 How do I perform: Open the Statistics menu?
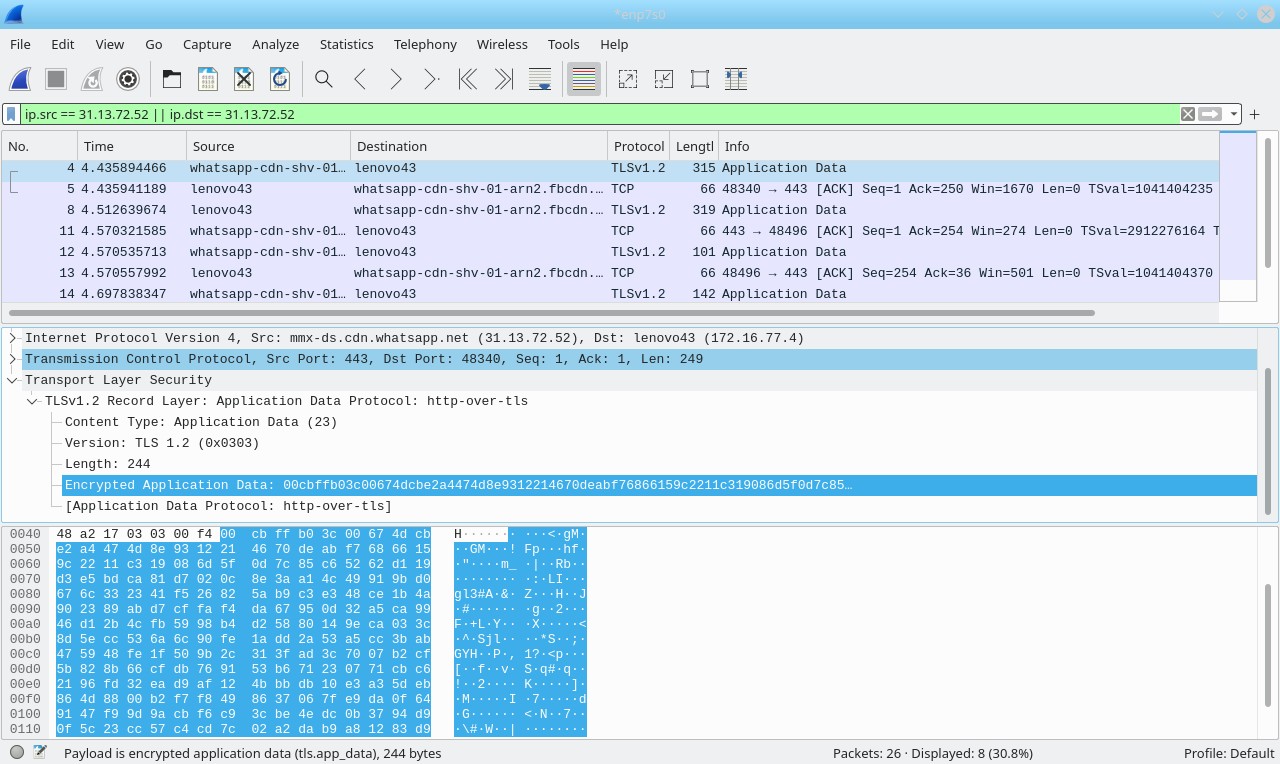(x=347, y=44)
